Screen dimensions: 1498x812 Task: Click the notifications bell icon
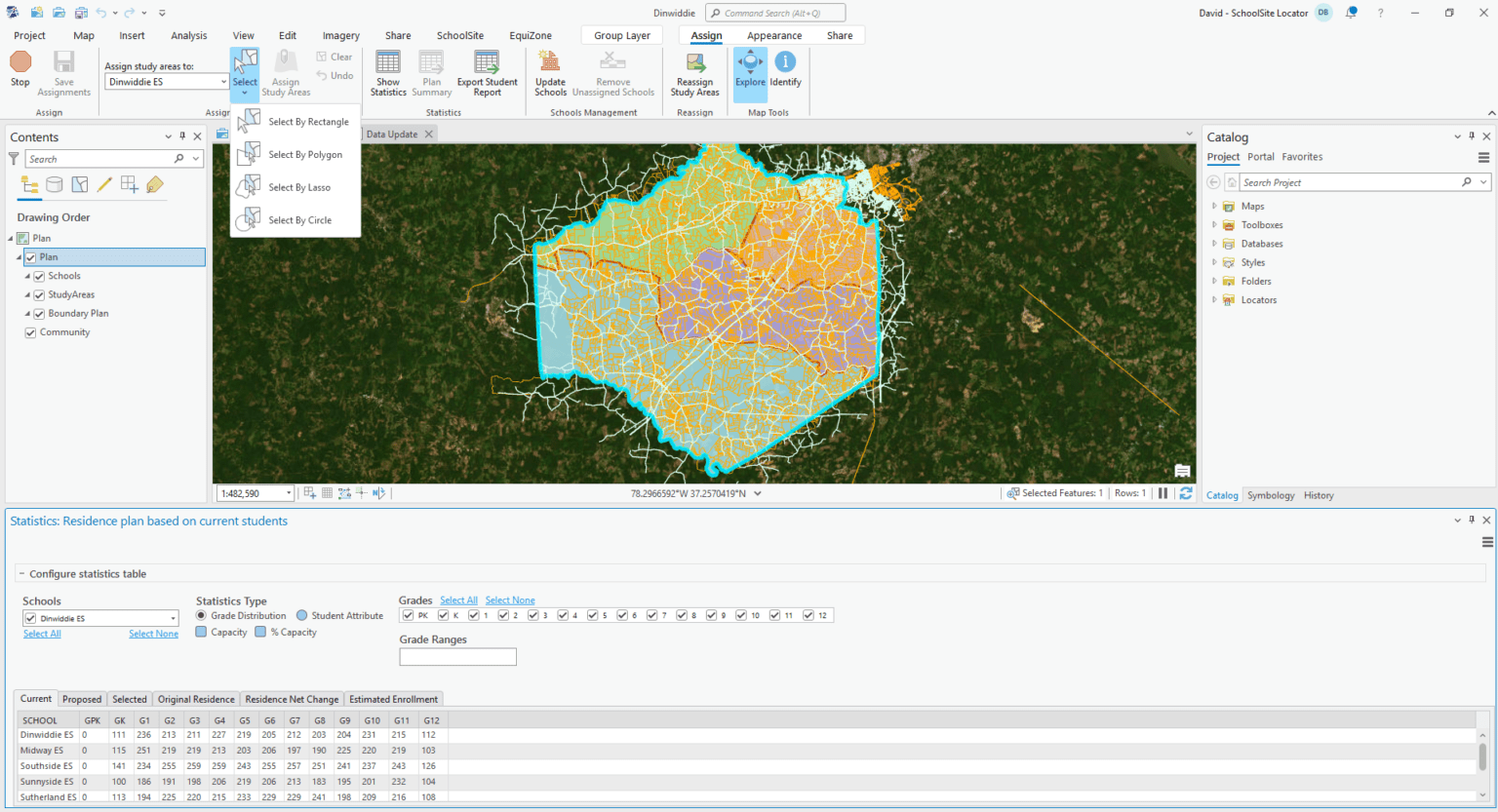pos(1352,13)
